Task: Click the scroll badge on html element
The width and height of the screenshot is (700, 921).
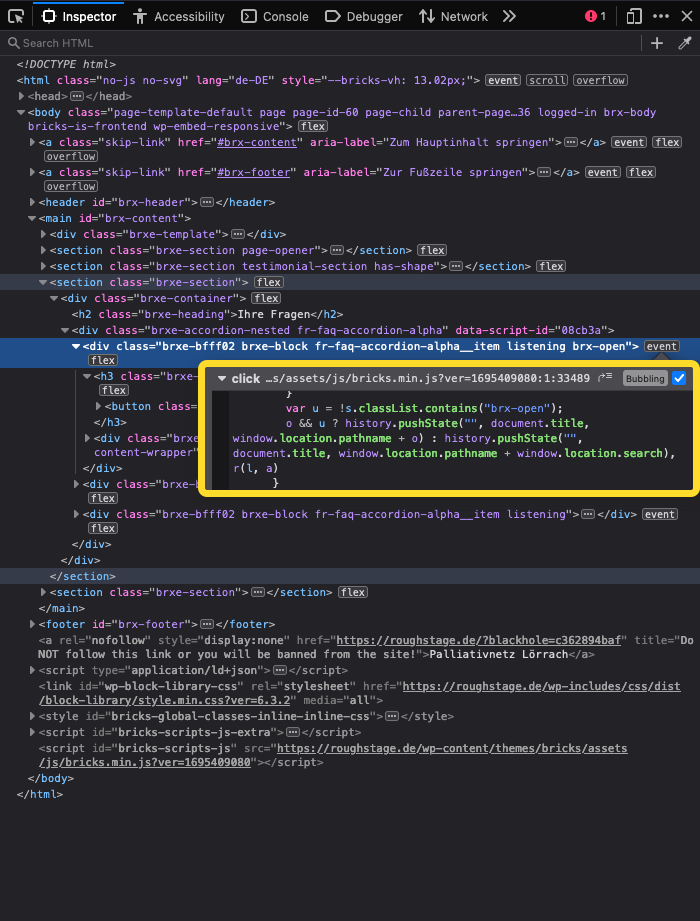Action: (547, 80)
